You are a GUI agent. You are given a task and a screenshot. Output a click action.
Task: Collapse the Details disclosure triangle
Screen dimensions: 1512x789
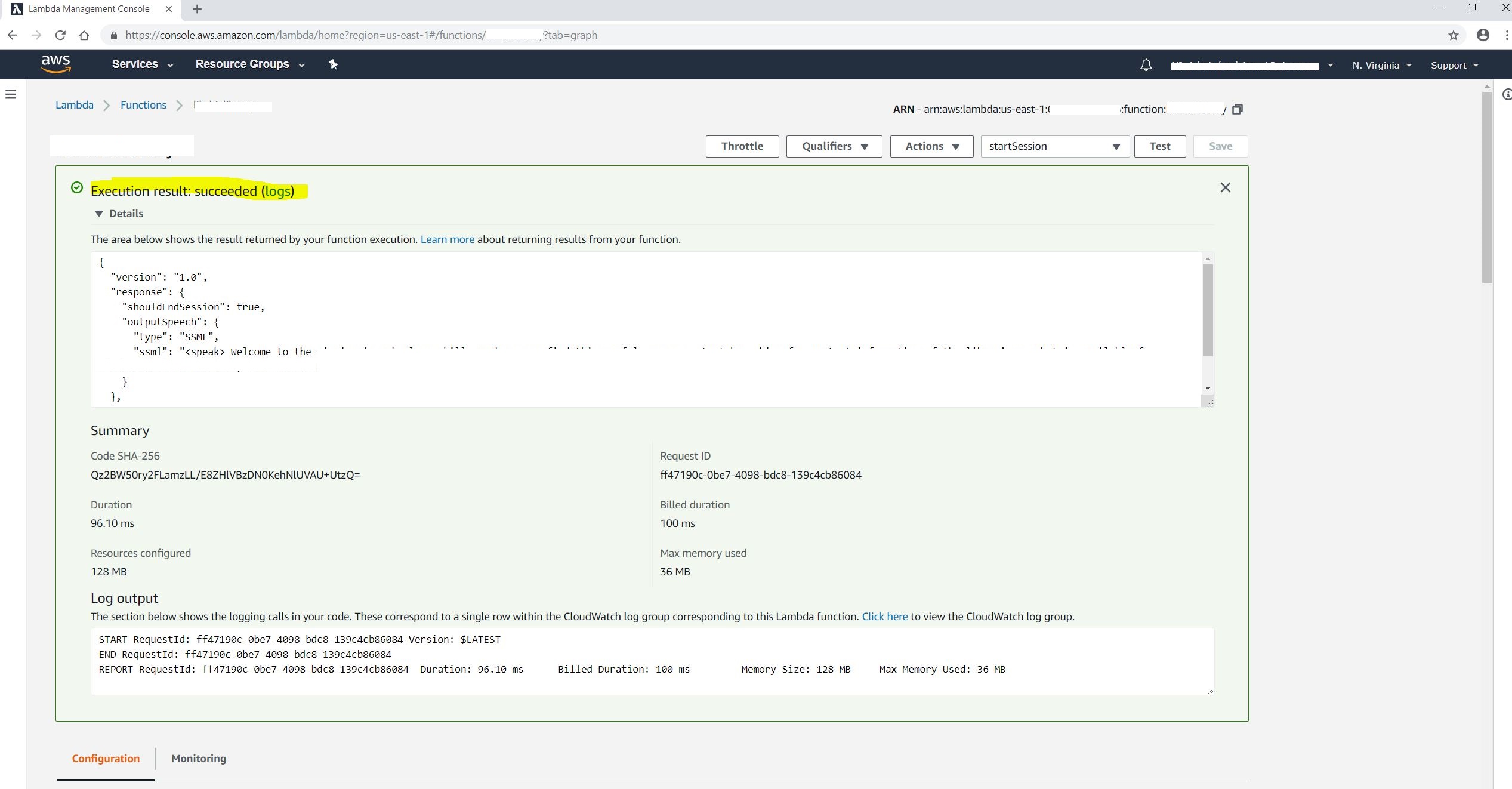tap(99, 214)
